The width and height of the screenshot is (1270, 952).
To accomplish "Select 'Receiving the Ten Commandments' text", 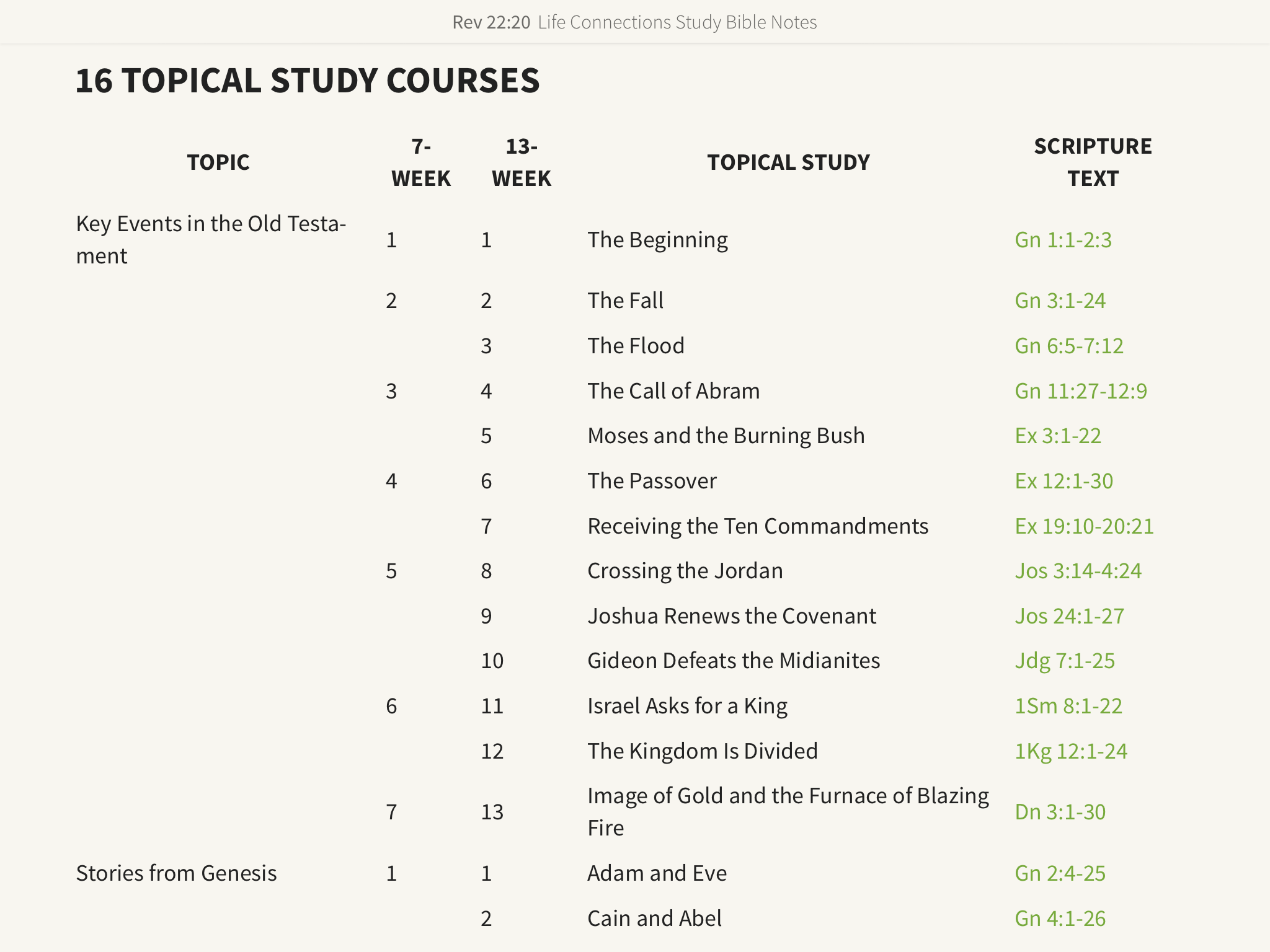I will (x=758, y=526).
